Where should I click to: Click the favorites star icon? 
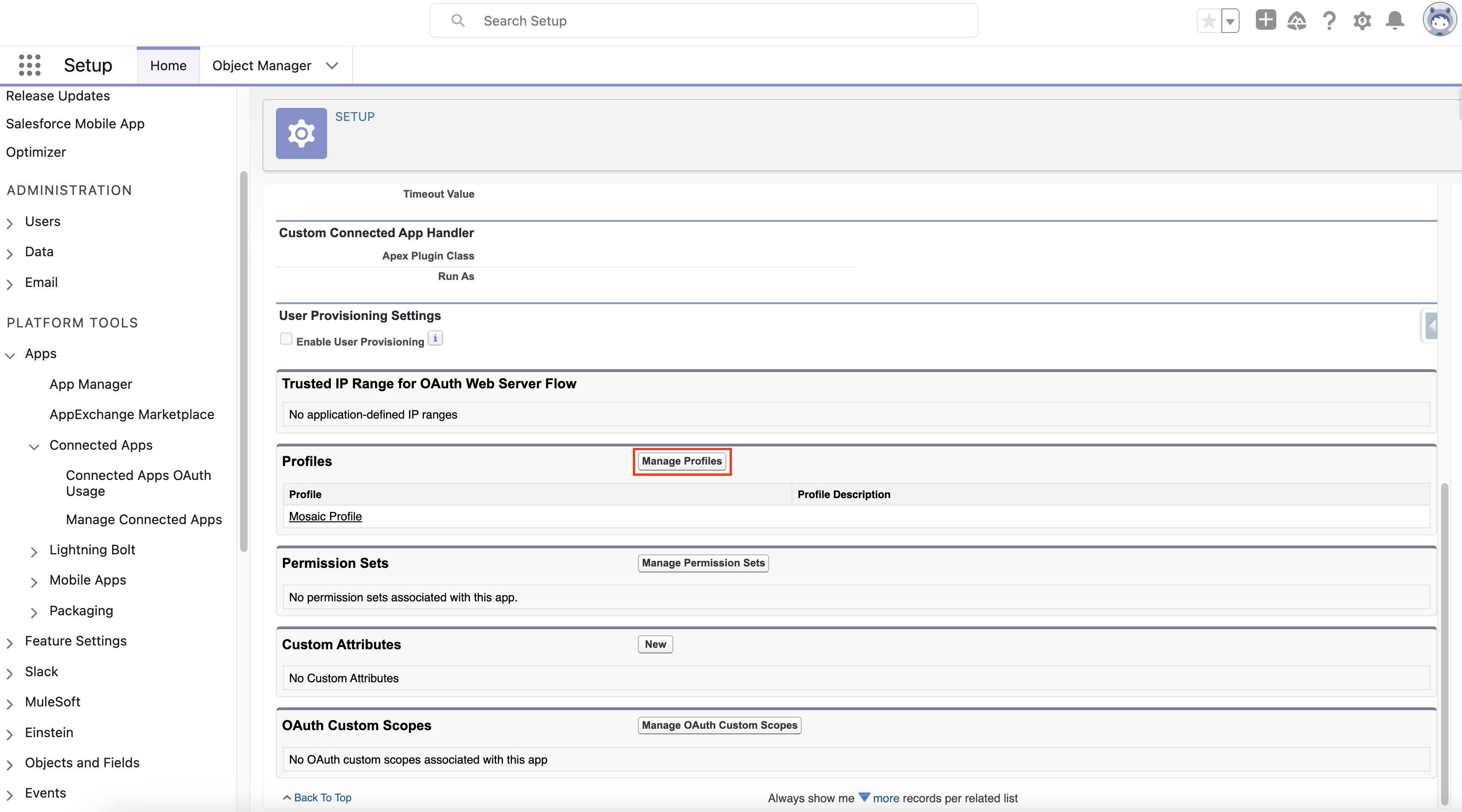pyautogui.click(x=1208, y=21)
